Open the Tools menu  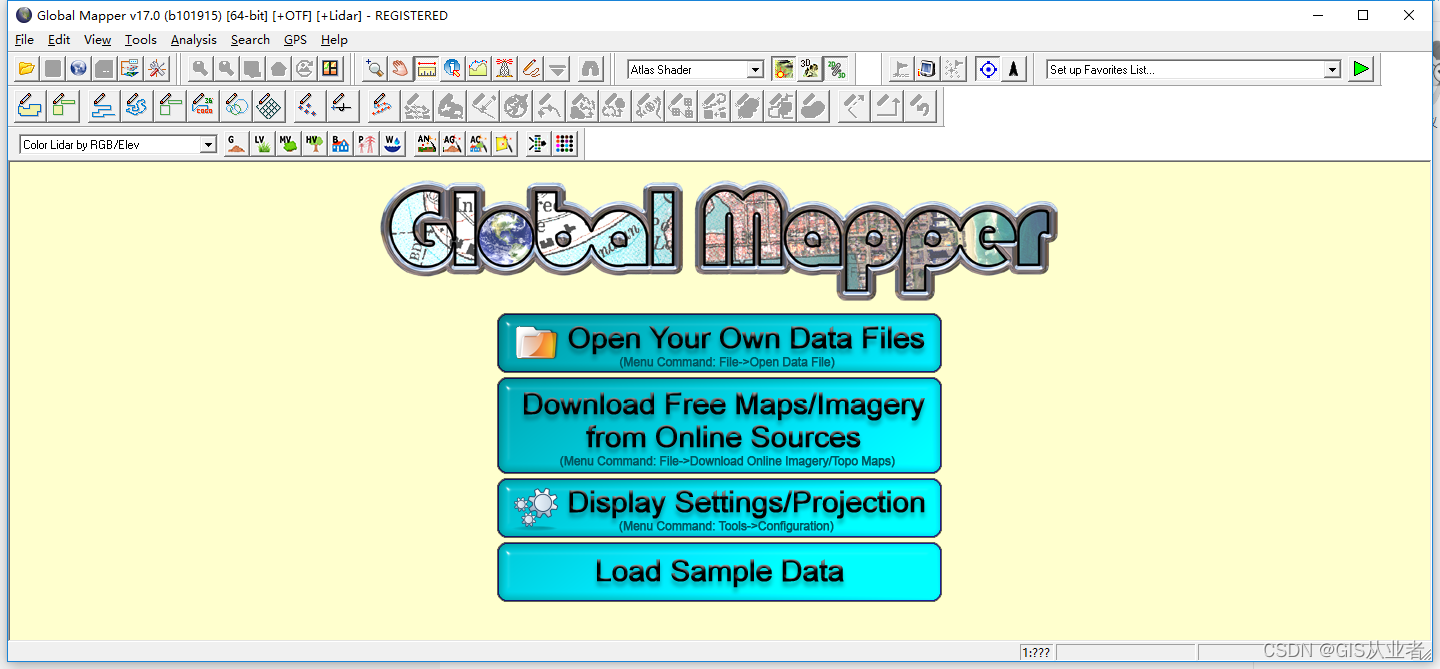[x=141, y=40]
